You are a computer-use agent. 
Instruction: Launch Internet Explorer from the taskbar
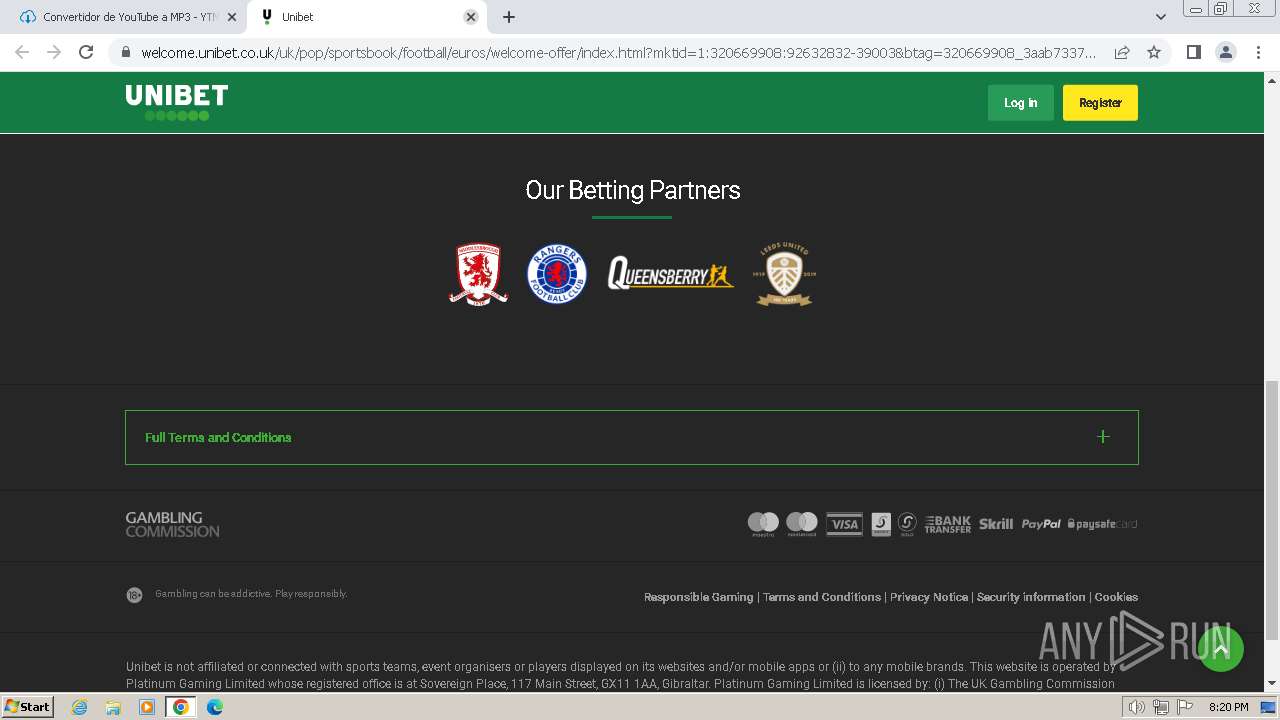coord(79,707)
